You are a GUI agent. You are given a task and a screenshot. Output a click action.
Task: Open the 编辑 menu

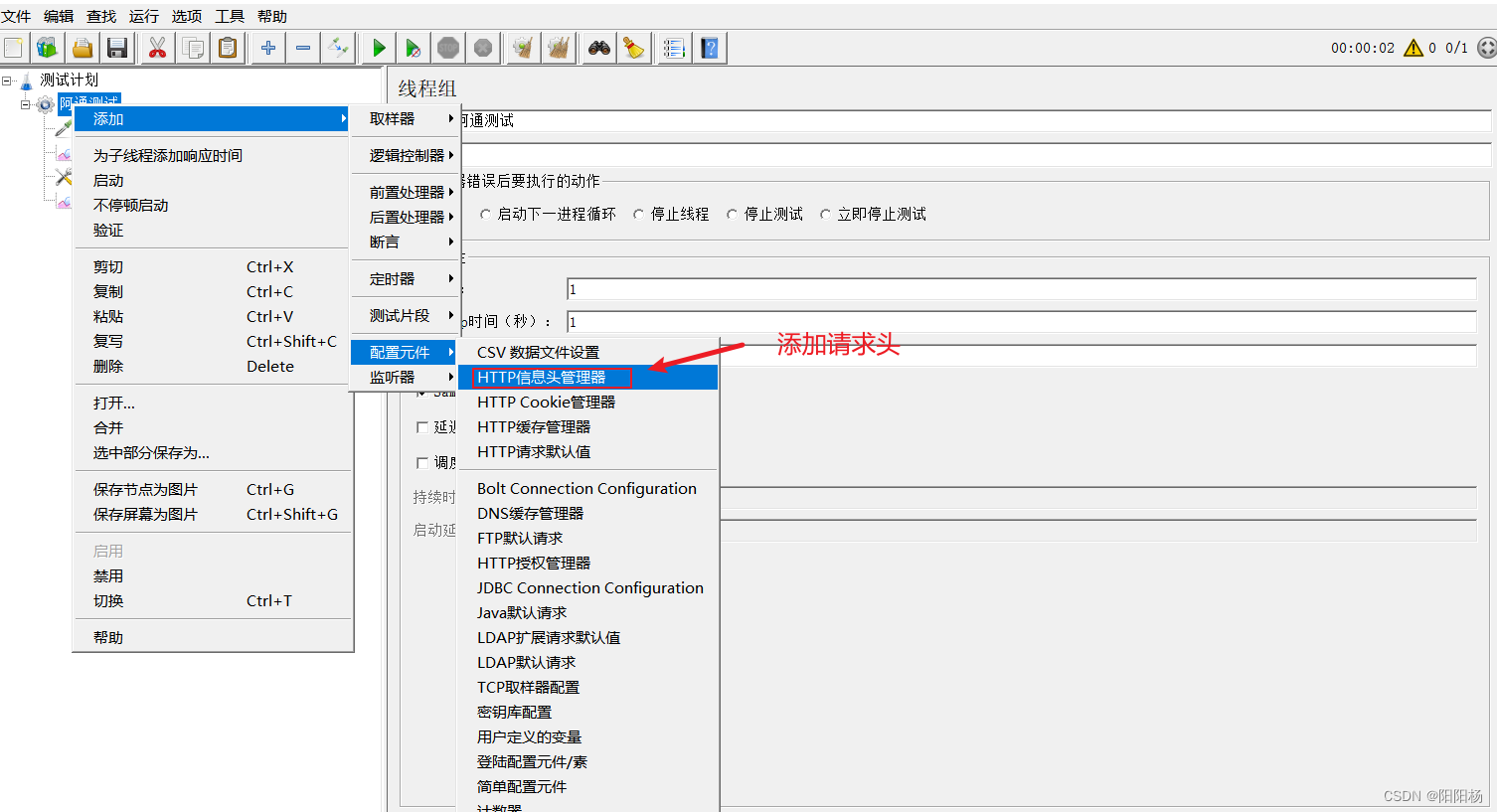pyautogui.click(x=59, y=16)
